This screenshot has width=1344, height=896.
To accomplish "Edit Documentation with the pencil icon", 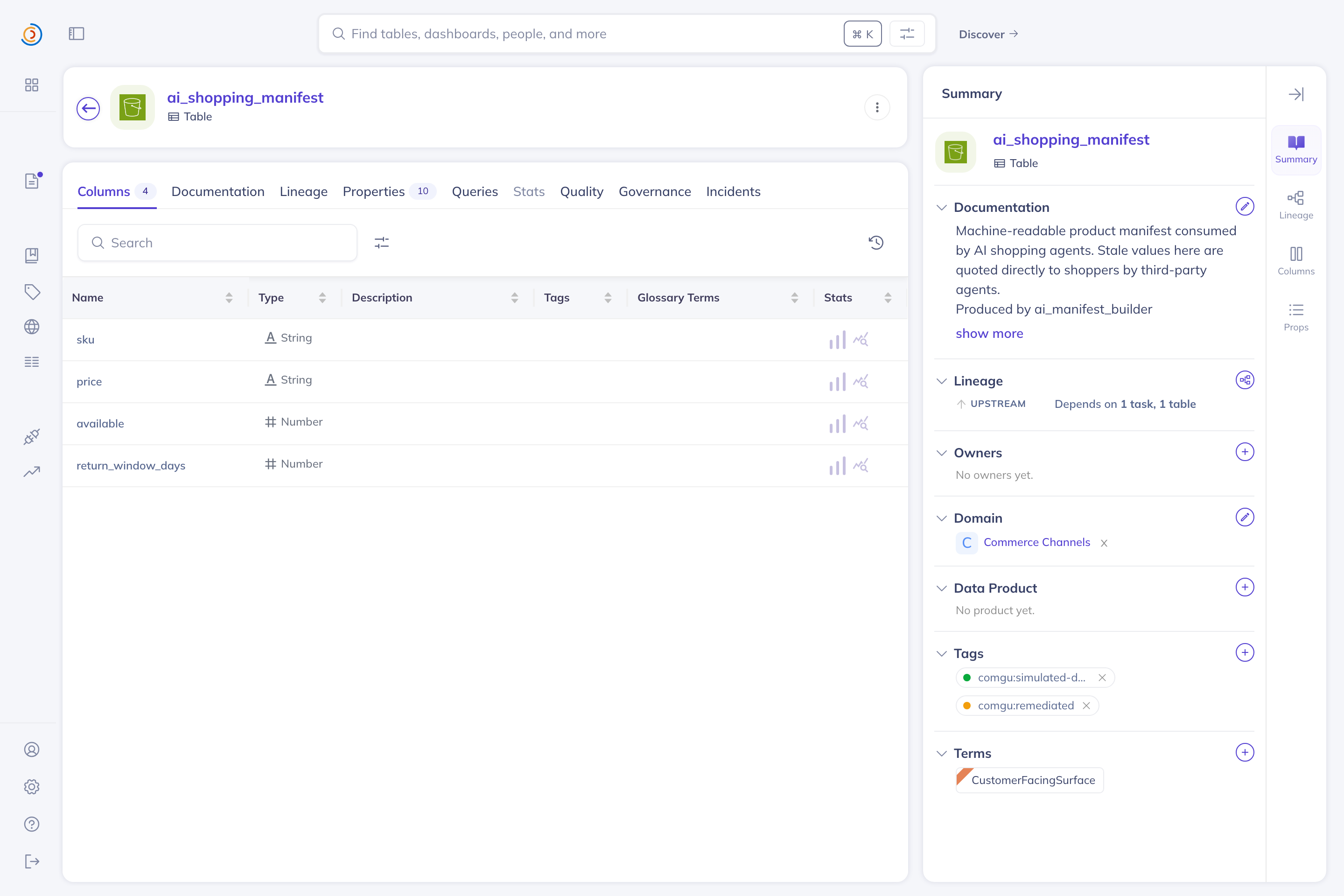I will 1245,206.
